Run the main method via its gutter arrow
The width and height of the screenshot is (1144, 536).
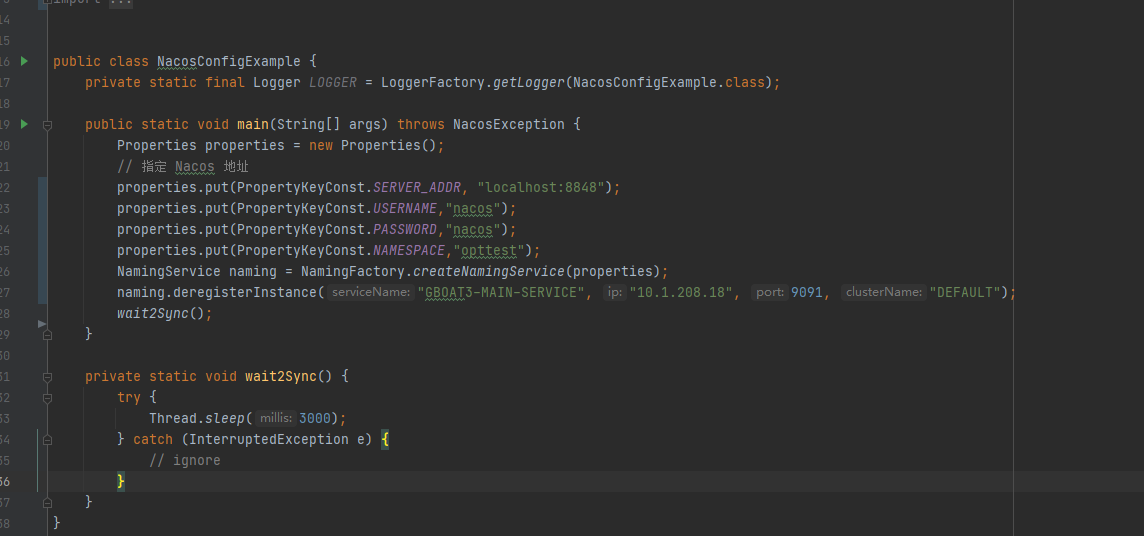(24, 124)
